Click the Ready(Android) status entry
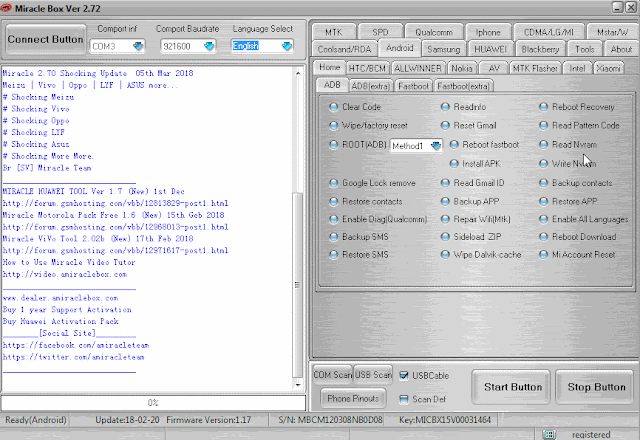 (x=36, y=420)
